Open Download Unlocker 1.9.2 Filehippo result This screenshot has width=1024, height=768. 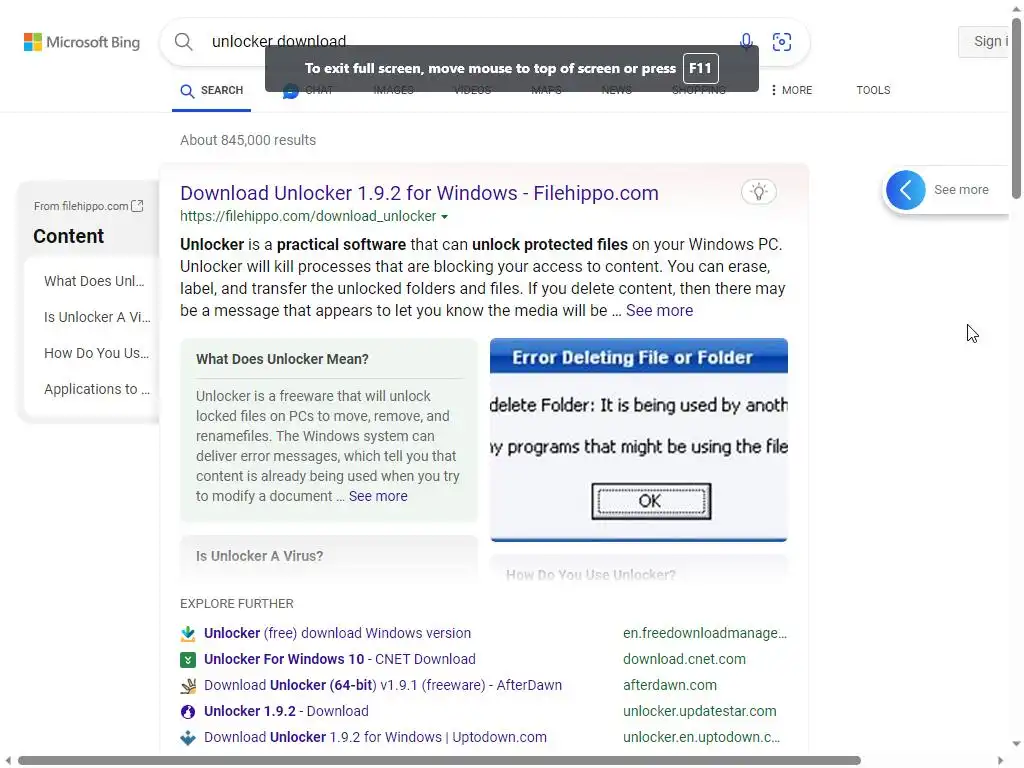tap(419, 193)
